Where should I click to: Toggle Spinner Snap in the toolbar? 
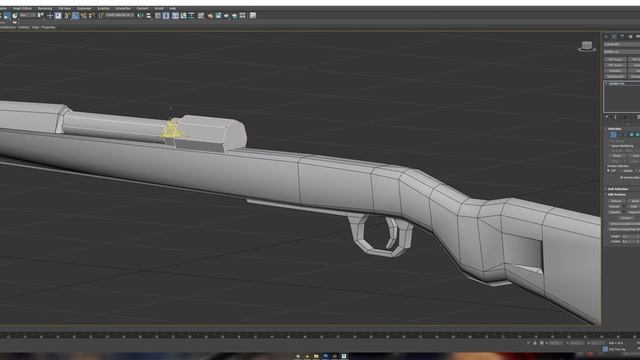[x=91, y=16]
